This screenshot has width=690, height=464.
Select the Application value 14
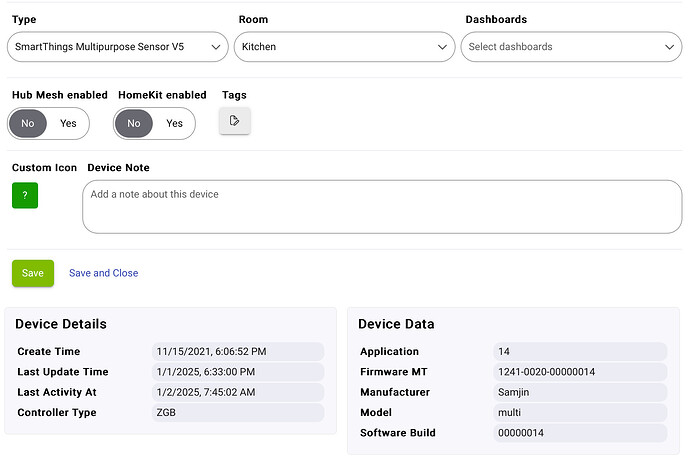point(580,351)
